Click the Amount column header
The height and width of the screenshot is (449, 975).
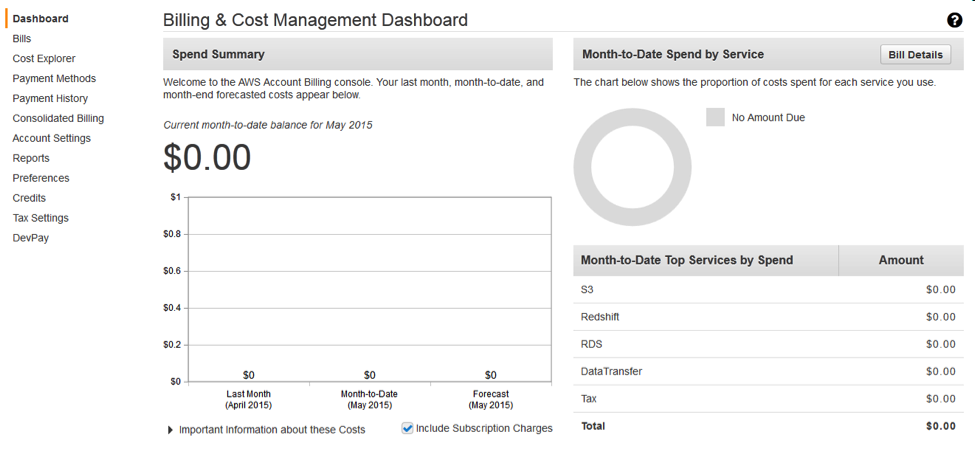(901, 260)
